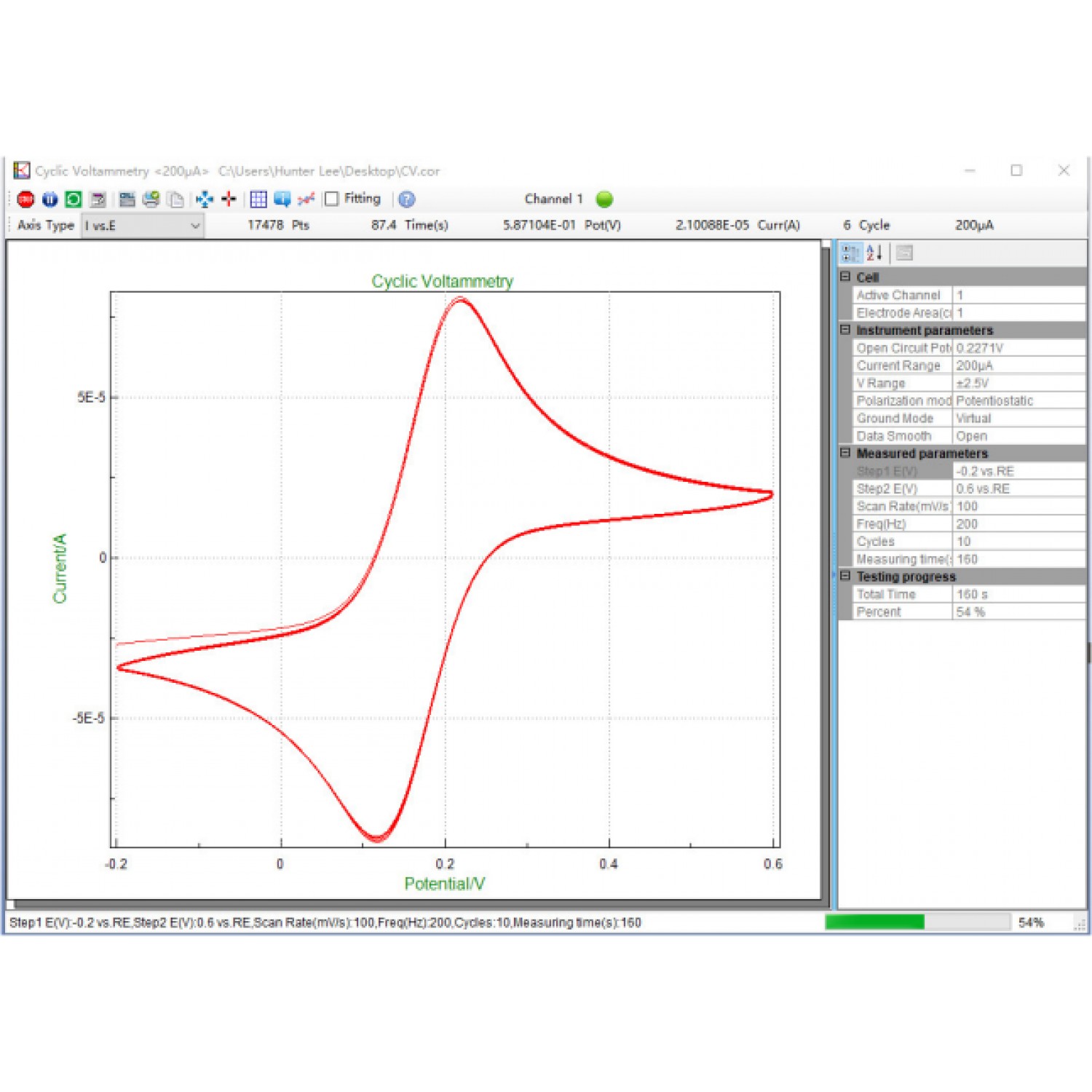Select the Scan Rate property row
The image size is (1092, 1092).
point(902,507)
